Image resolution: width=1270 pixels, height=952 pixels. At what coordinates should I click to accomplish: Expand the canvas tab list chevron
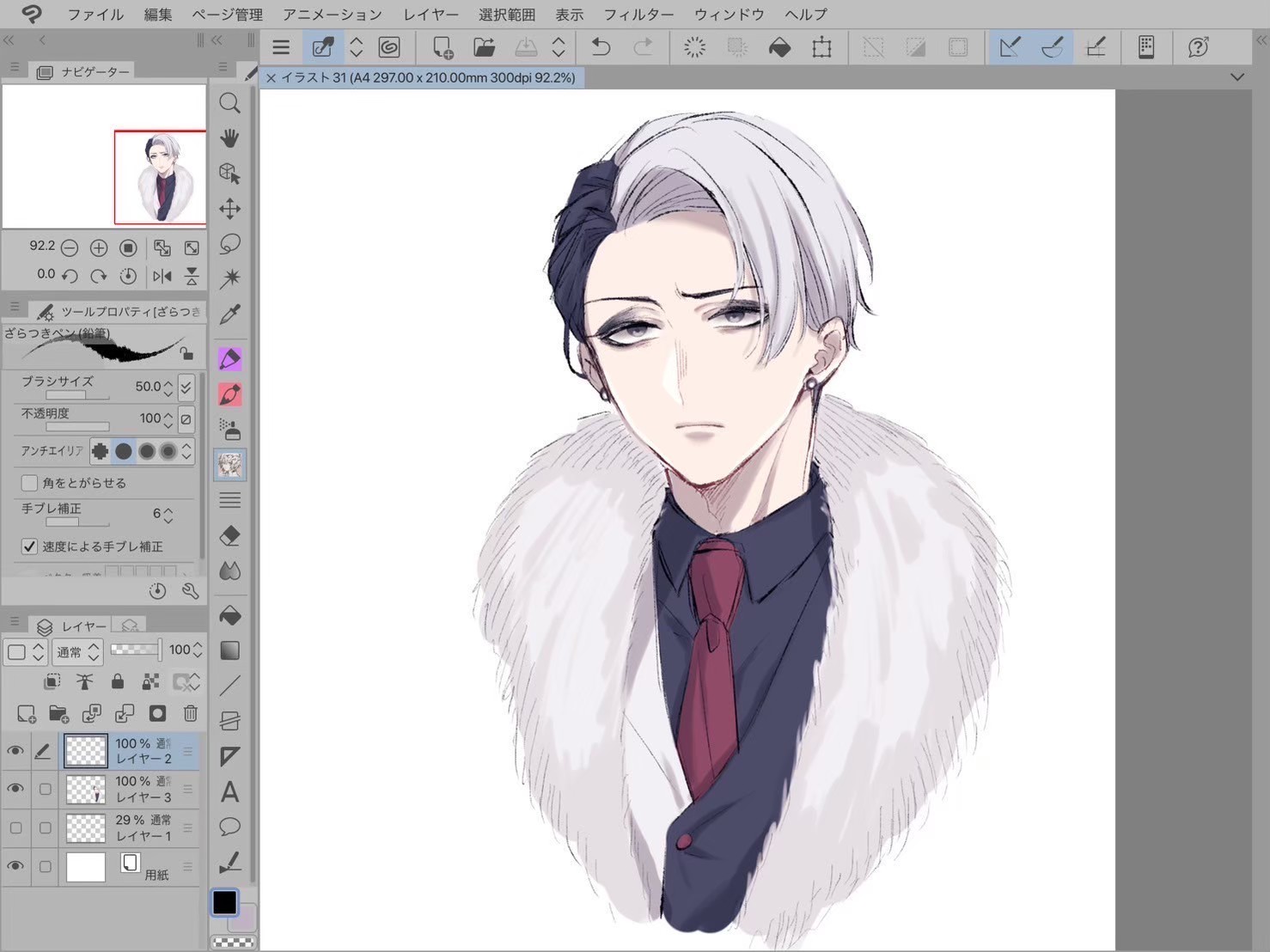coord(1236,77)
